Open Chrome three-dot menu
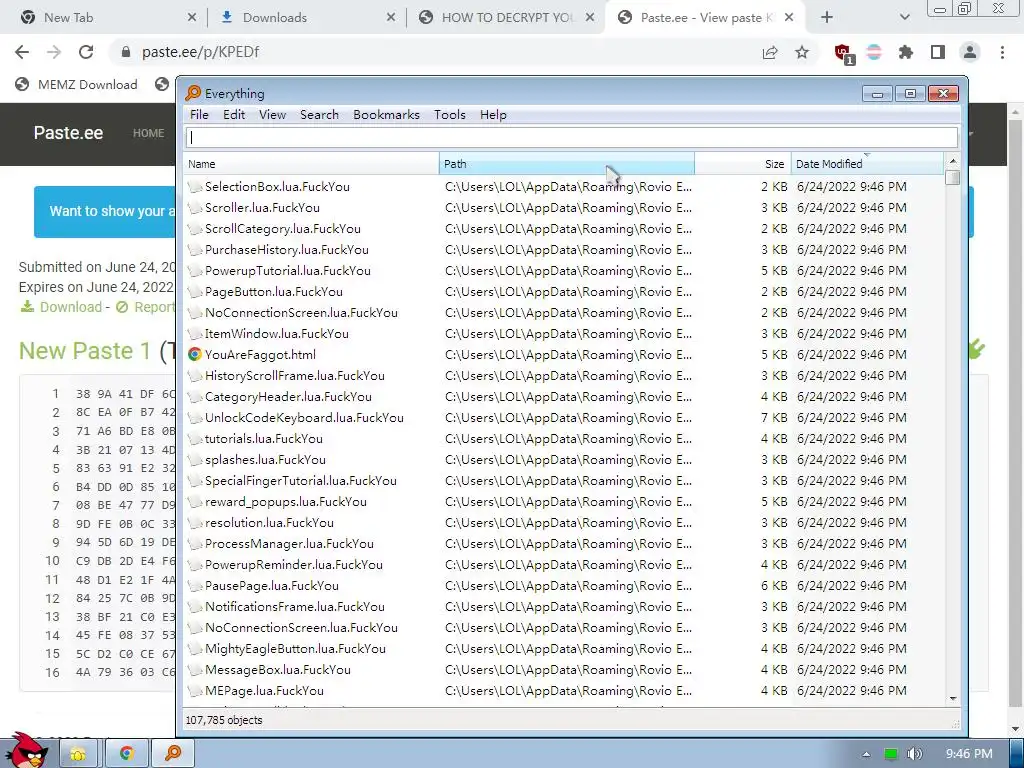The height and width of the screenshot is (768, 1024). tap(1002, 52)
